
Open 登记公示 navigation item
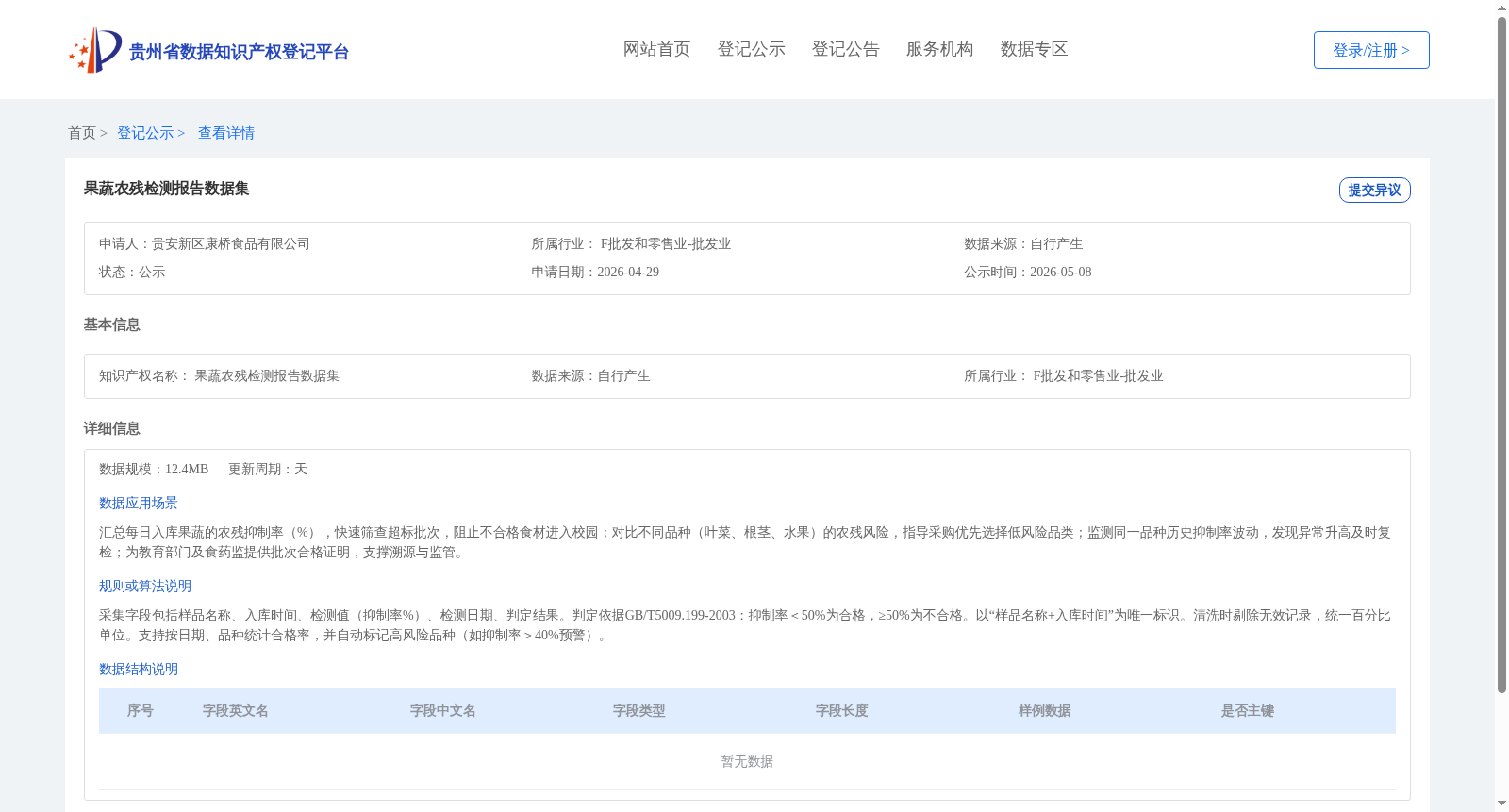pos(751,49)
